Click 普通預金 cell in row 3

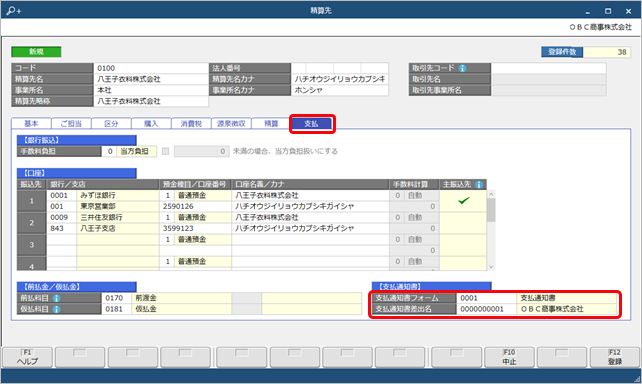(203, 239)
